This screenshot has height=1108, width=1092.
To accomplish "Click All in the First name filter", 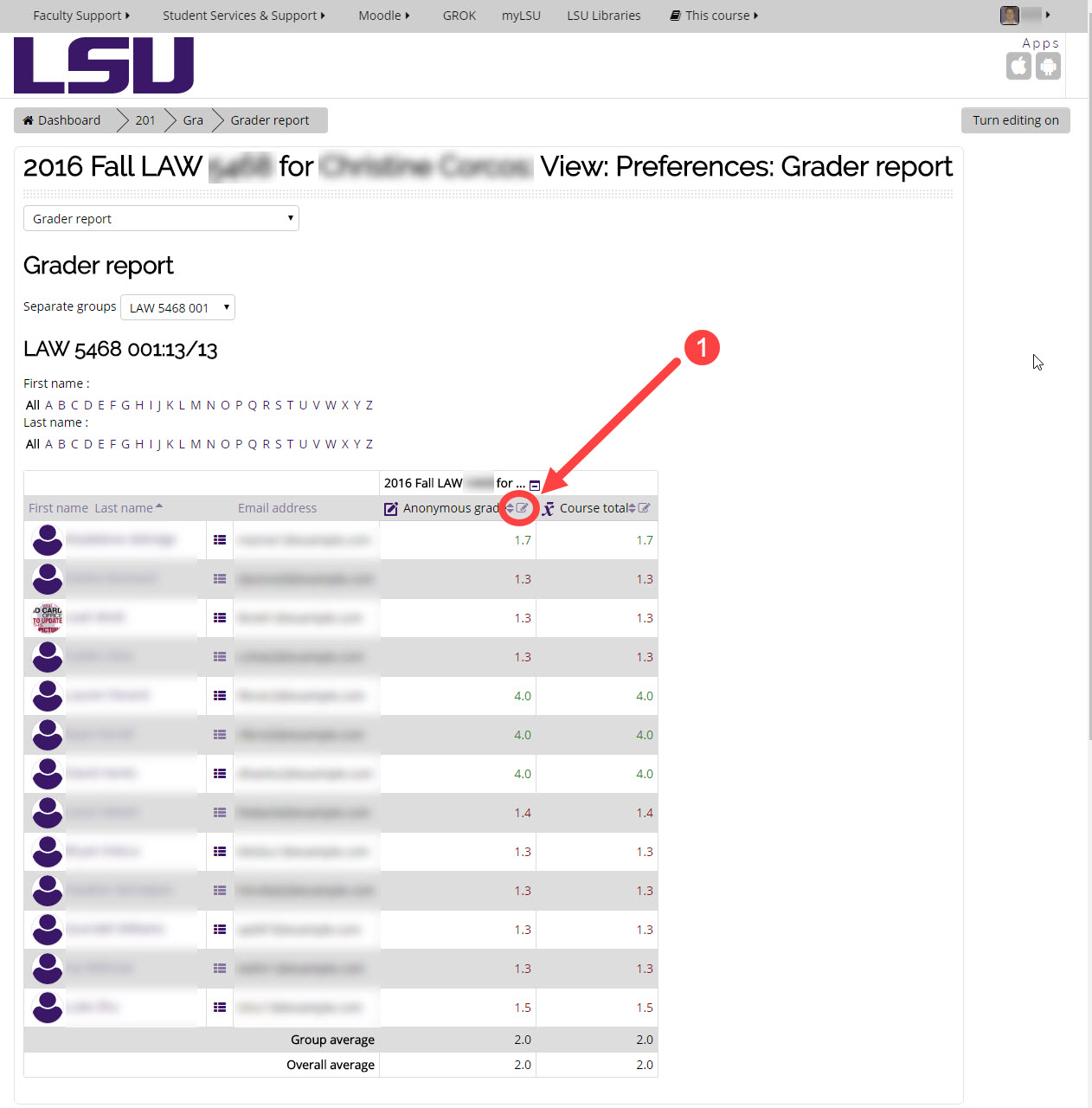I will click(x=33, y=405).
